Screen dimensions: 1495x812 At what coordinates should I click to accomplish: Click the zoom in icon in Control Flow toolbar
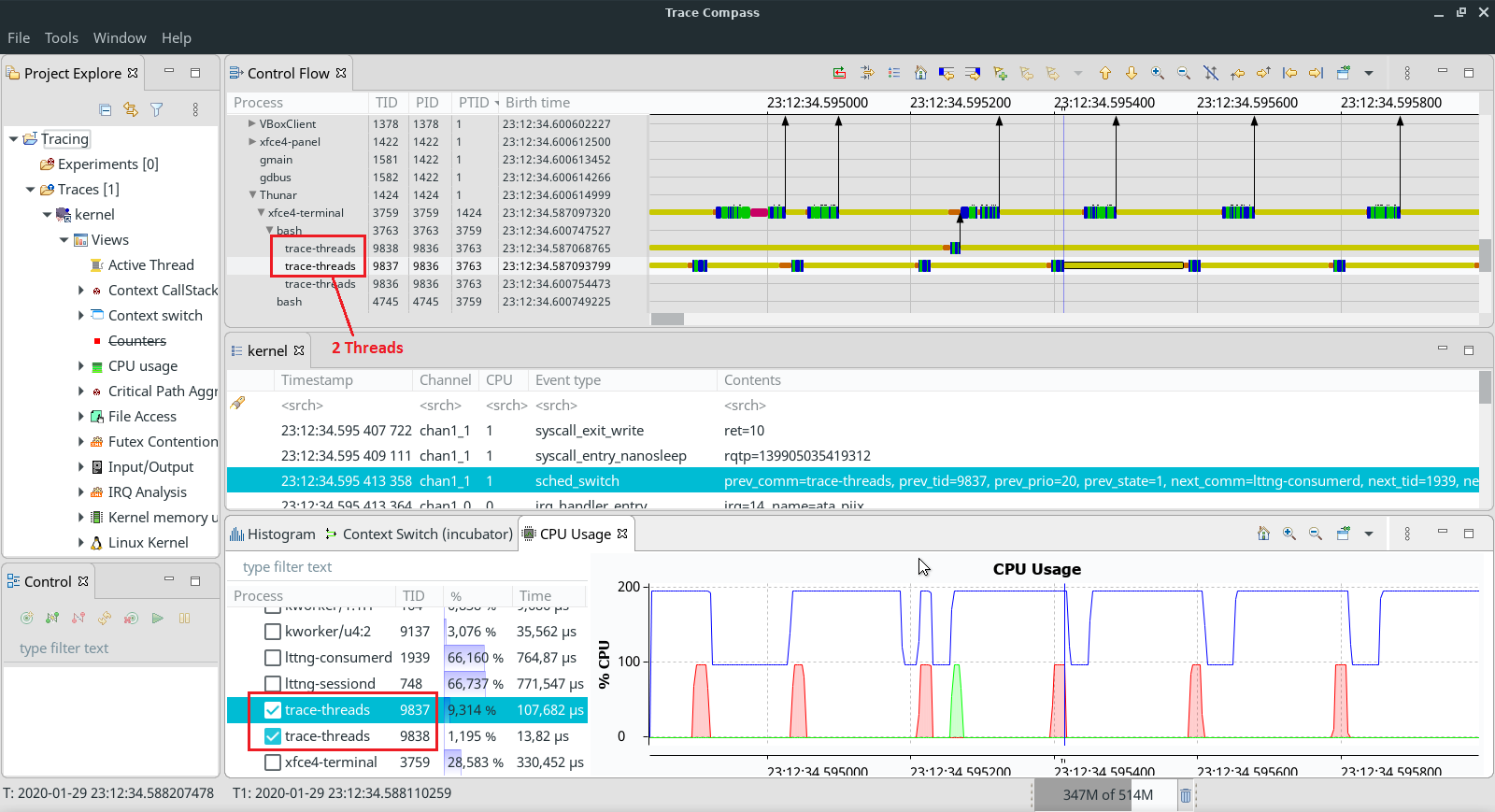click(x=1158, y=73)
